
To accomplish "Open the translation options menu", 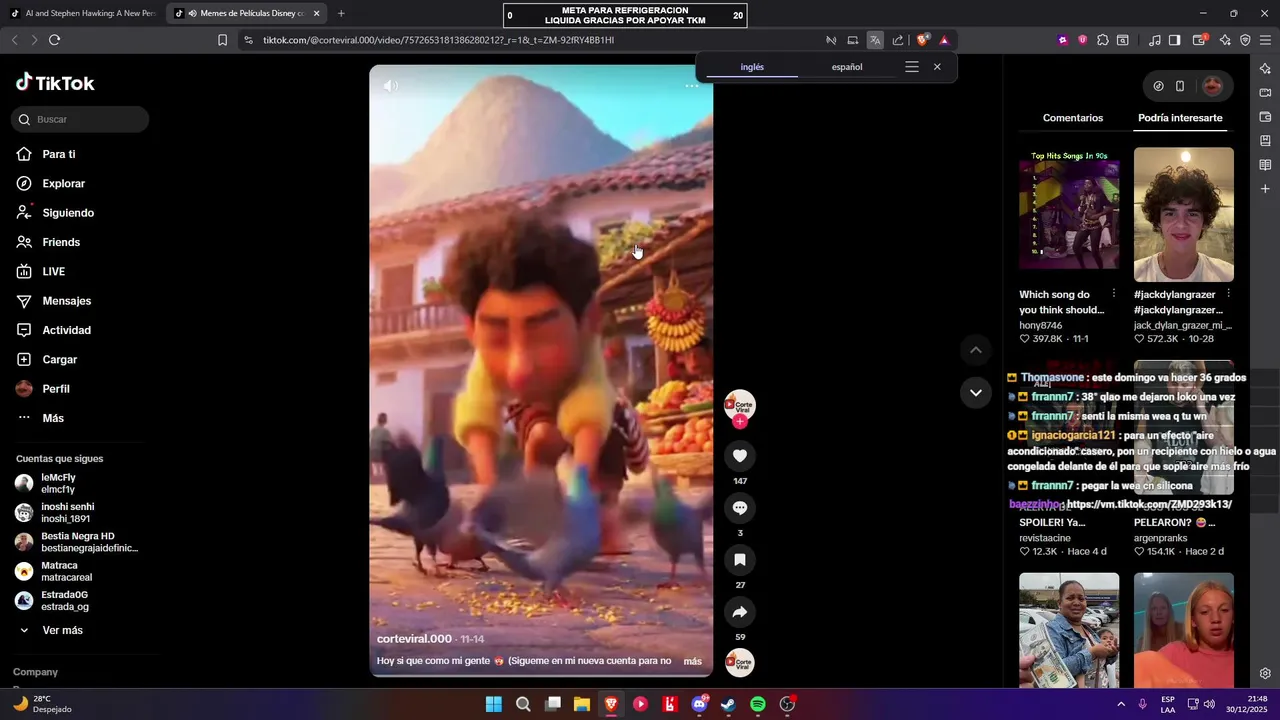I will click(912, 67).
